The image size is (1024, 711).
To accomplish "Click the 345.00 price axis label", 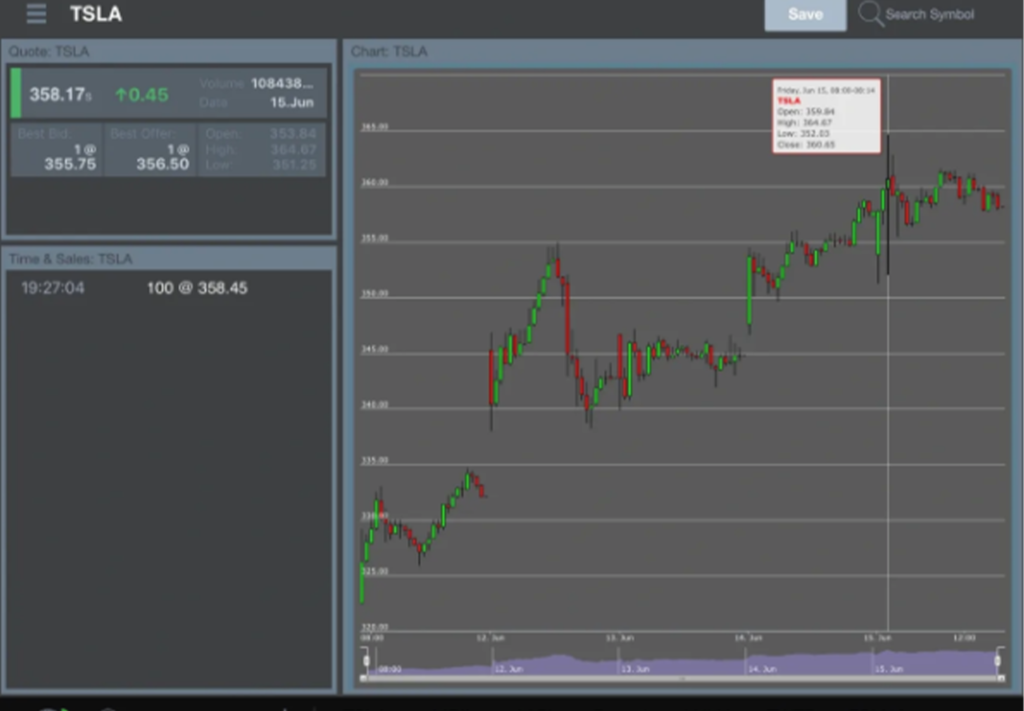I will pyautogui.click(x=374, y=349).
